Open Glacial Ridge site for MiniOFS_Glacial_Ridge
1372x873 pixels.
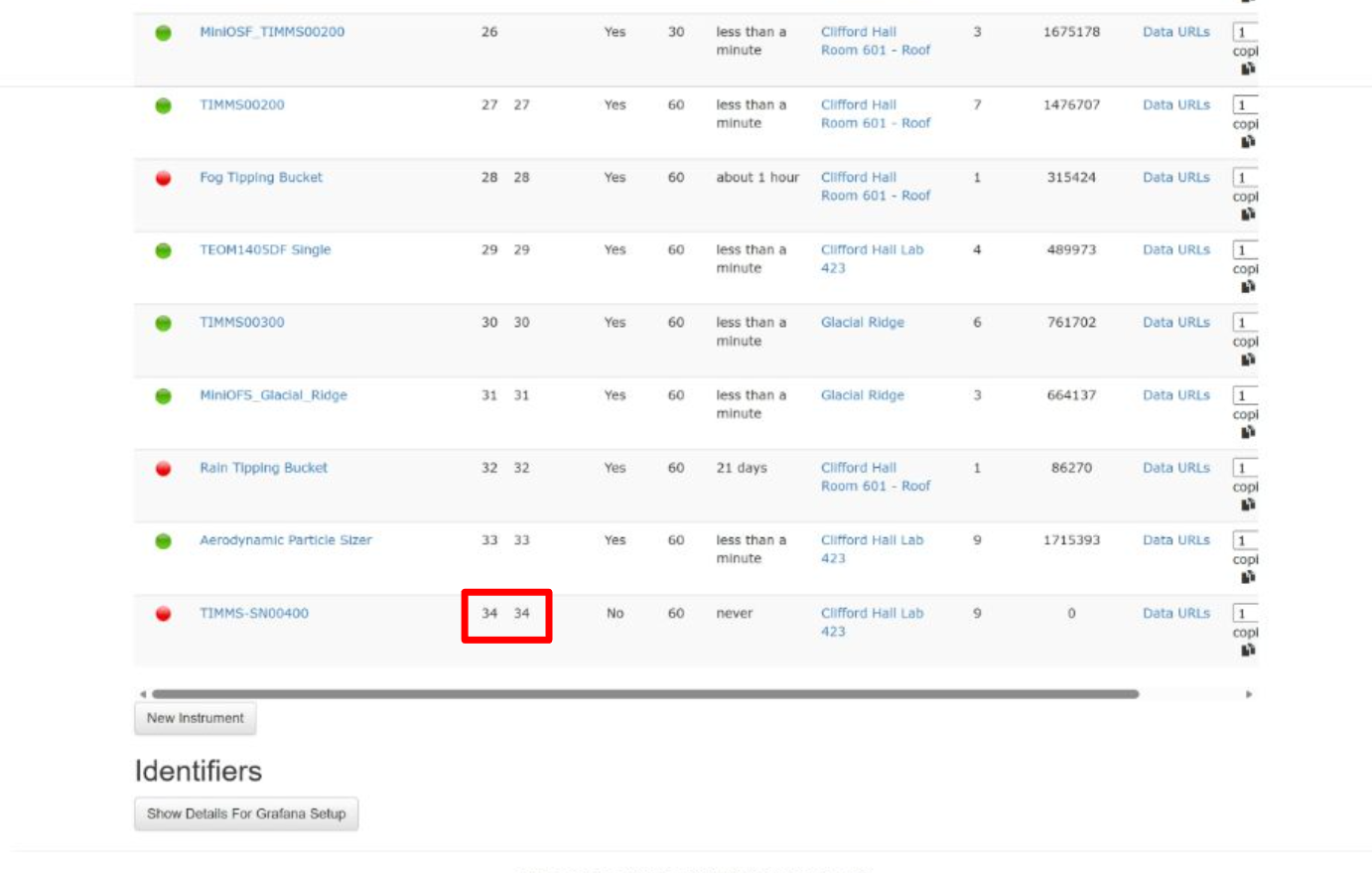(862, 395)
